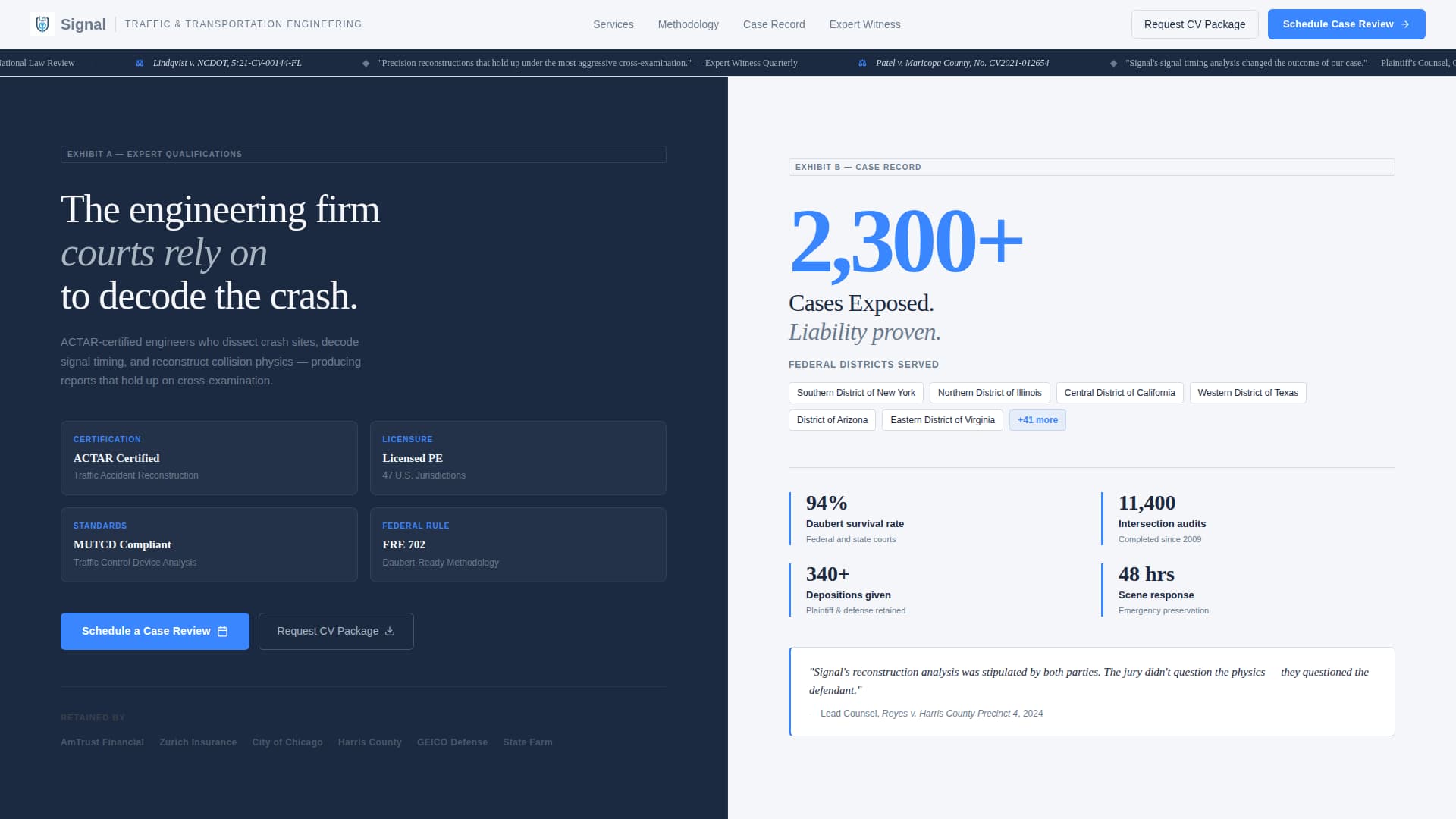This screenshot has height=819, width=1456.
Task: Click the diamond icon before the Expert Witness Quarterly quote
Action: [366, 63]
